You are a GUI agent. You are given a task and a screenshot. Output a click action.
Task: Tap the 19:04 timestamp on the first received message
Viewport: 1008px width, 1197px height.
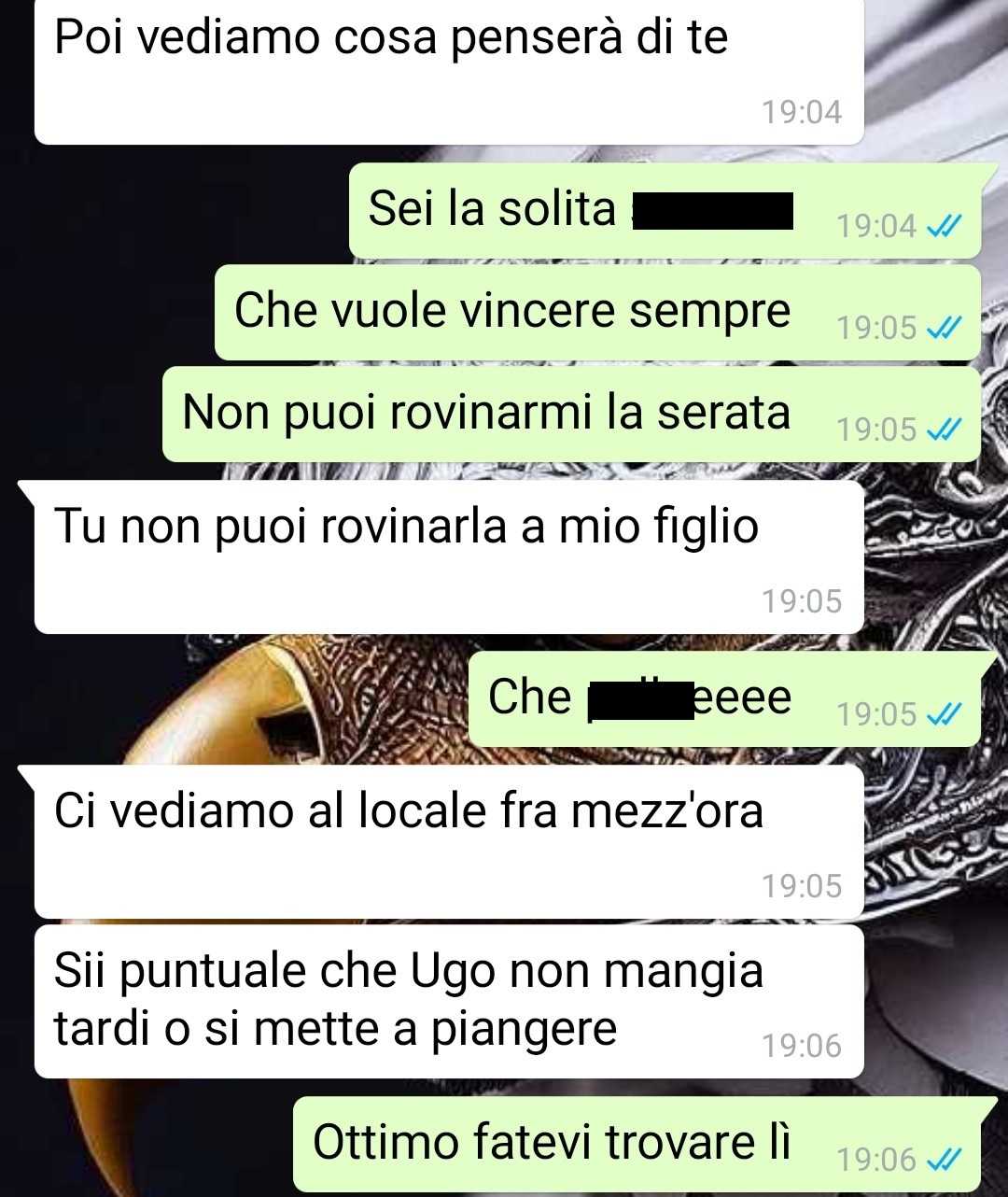click(802, 112)
